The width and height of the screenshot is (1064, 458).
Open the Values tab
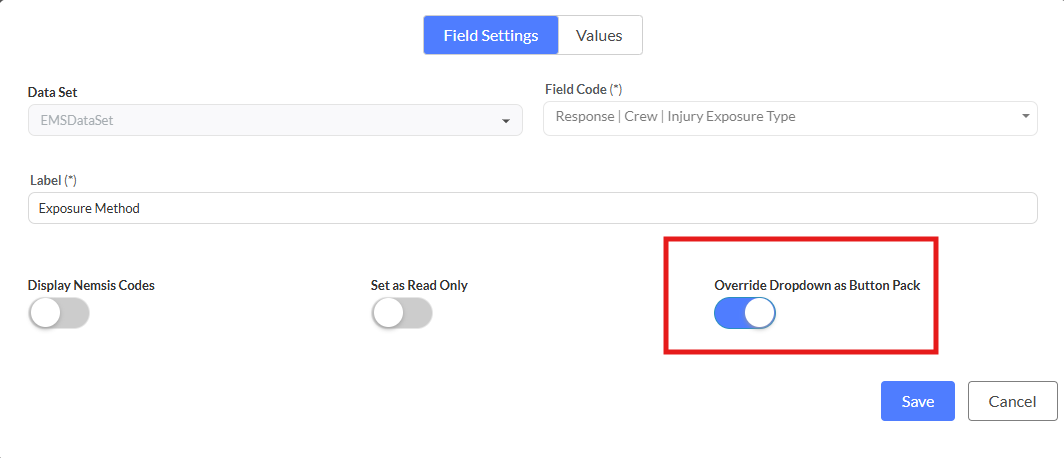point(599,35)
